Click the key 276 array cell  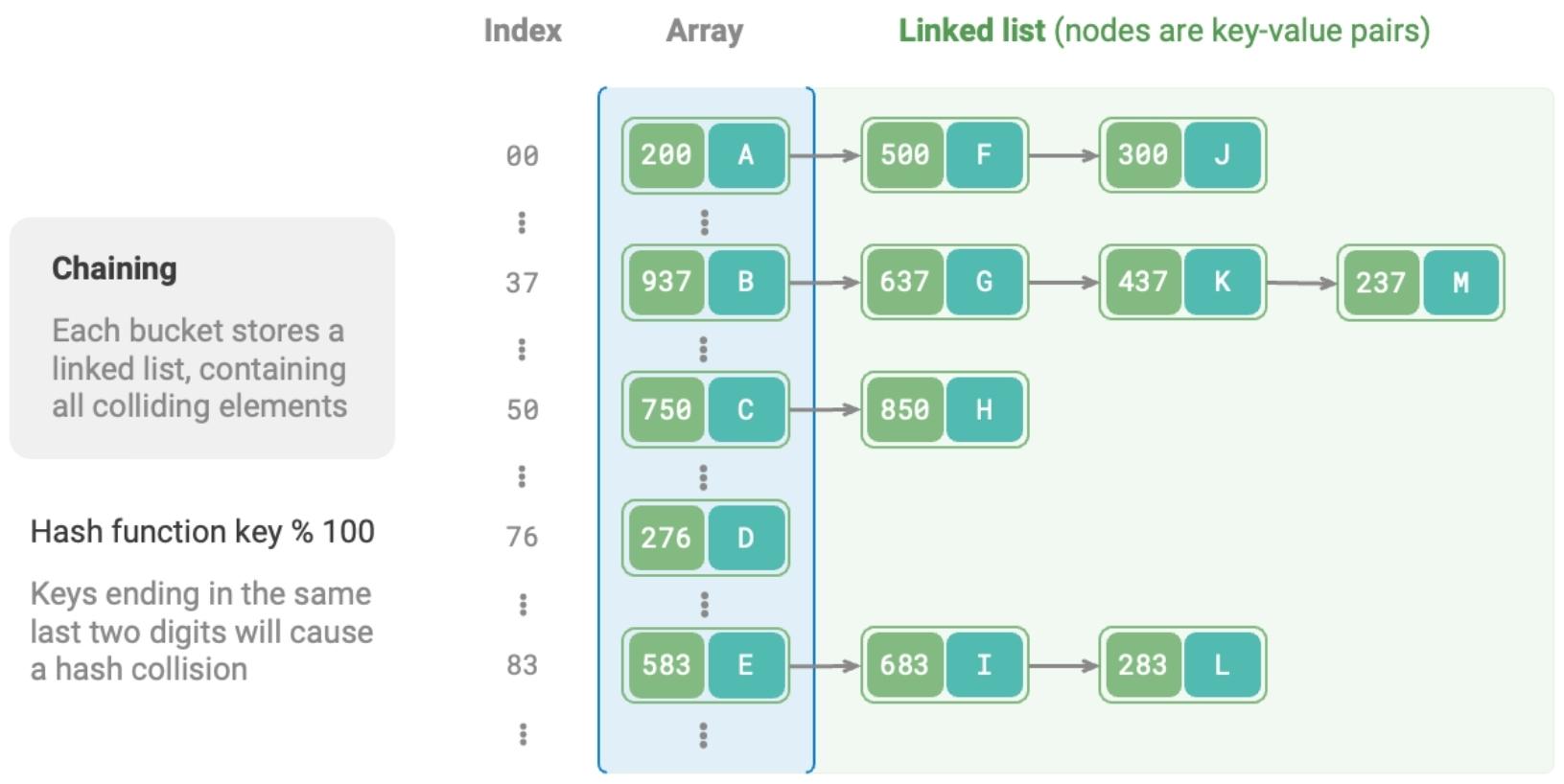(x=666, y=538)
